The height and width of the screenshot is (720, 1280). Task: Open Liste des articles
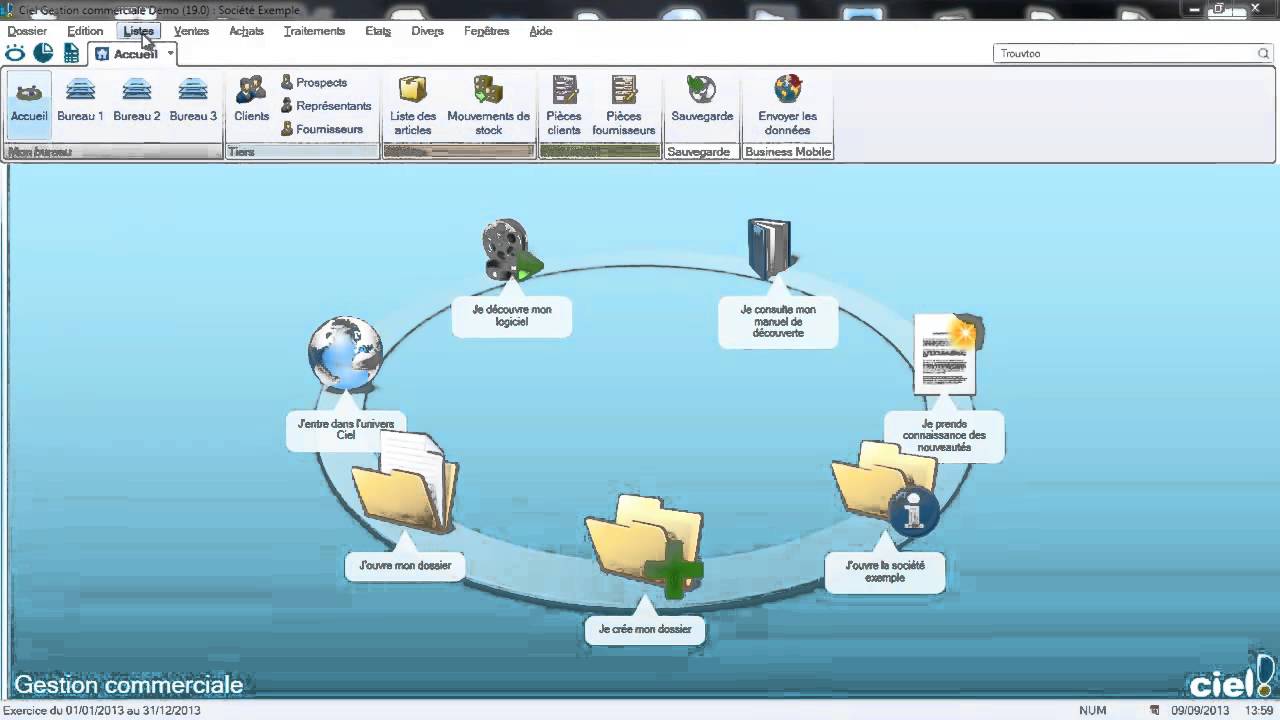[413, 106]
